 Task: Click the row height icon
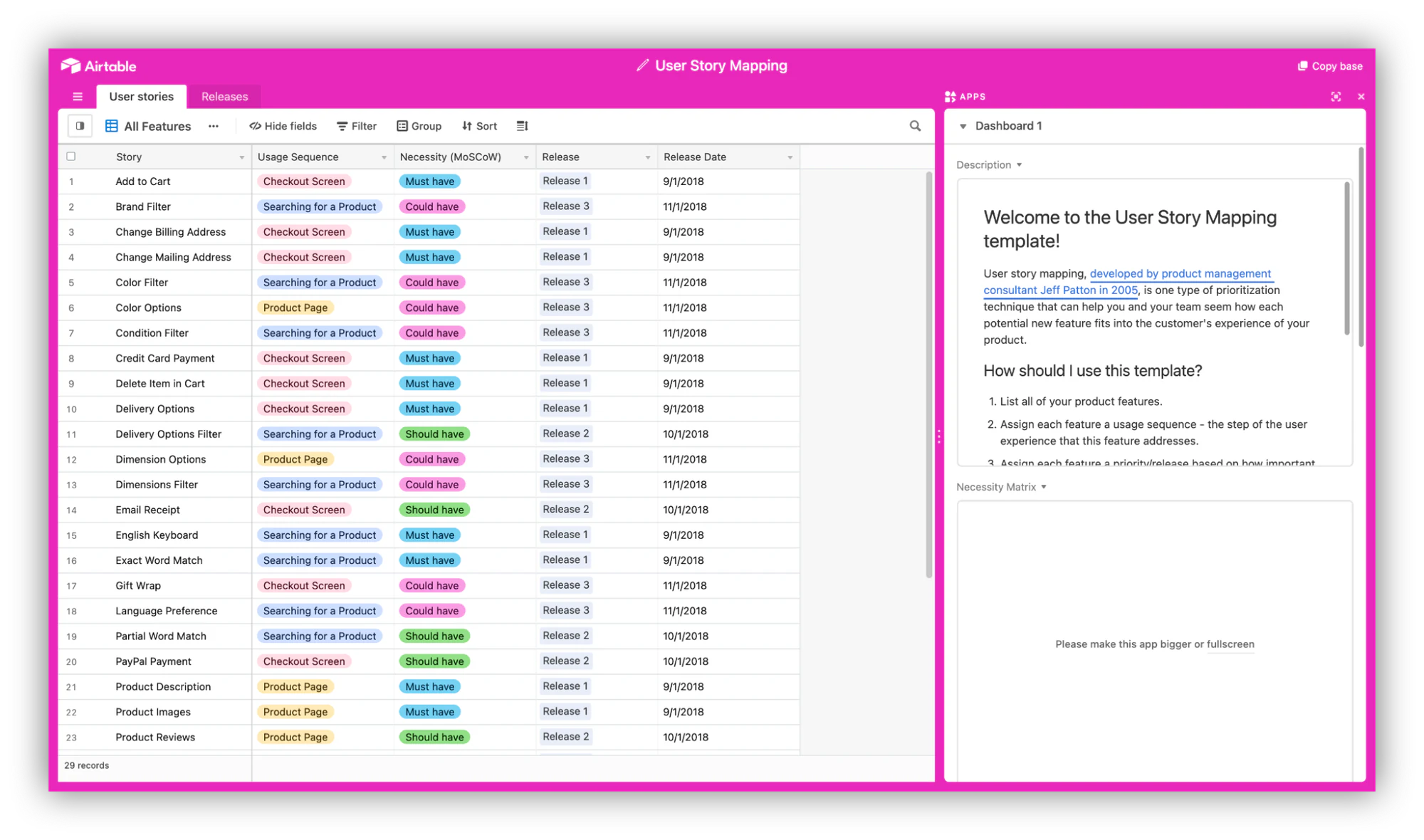pos(522,126)
